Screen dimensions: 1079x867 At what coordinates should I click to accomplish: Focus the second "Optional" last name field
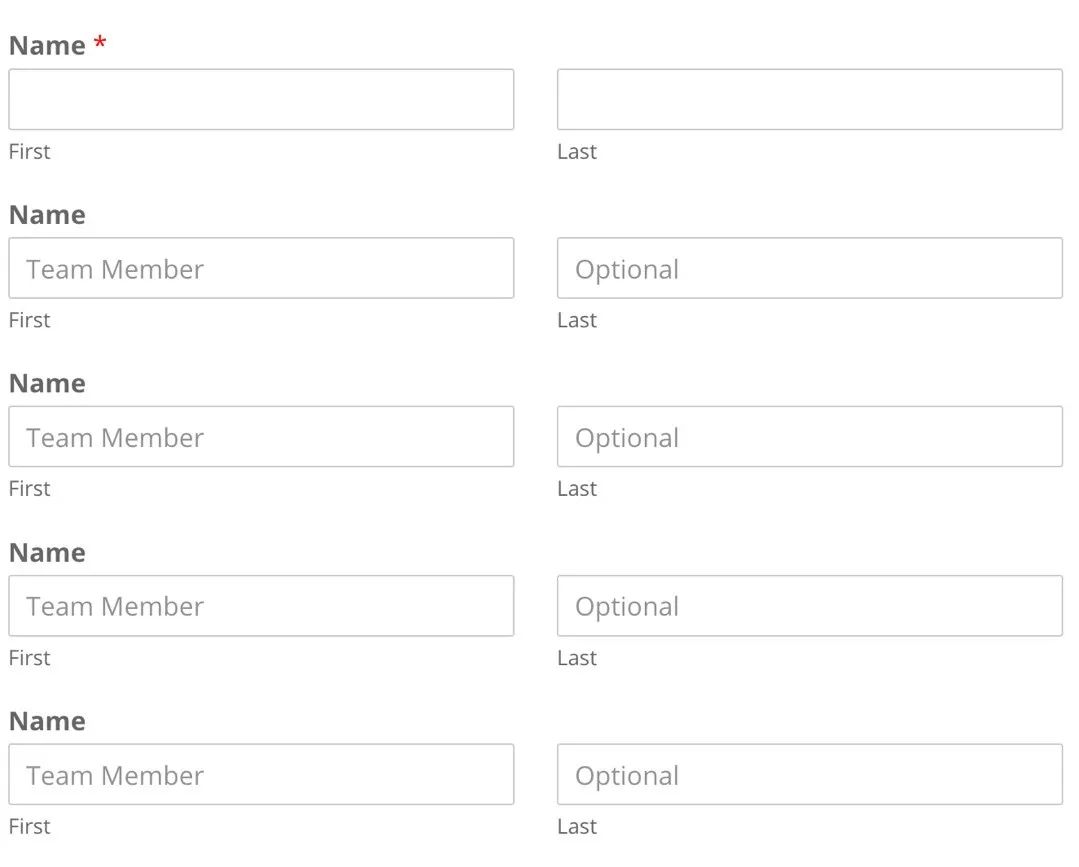point(809,437)
